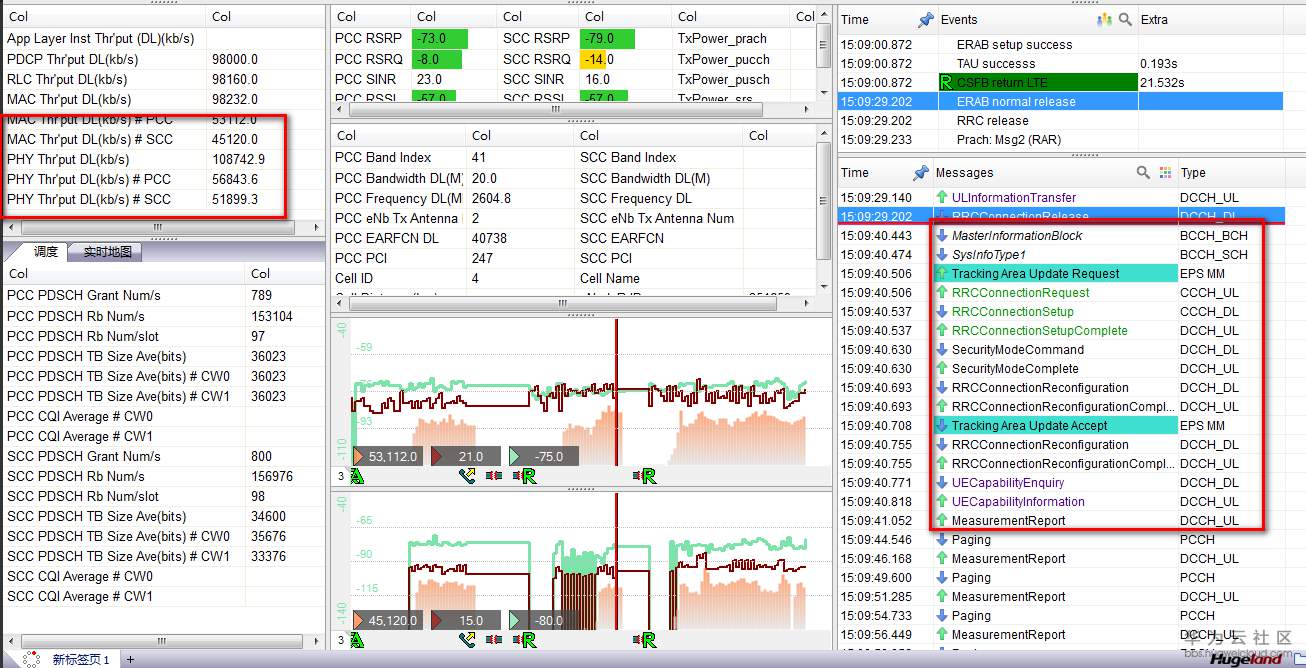Pin the Events panel Time column
Viewport: 1306px width, 668px height.
(x=925, y=19)
